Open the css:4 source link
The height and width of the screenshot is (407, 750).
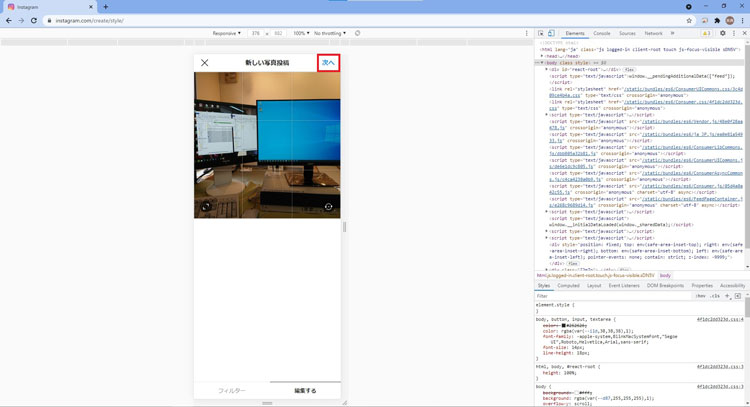[720, 319]
